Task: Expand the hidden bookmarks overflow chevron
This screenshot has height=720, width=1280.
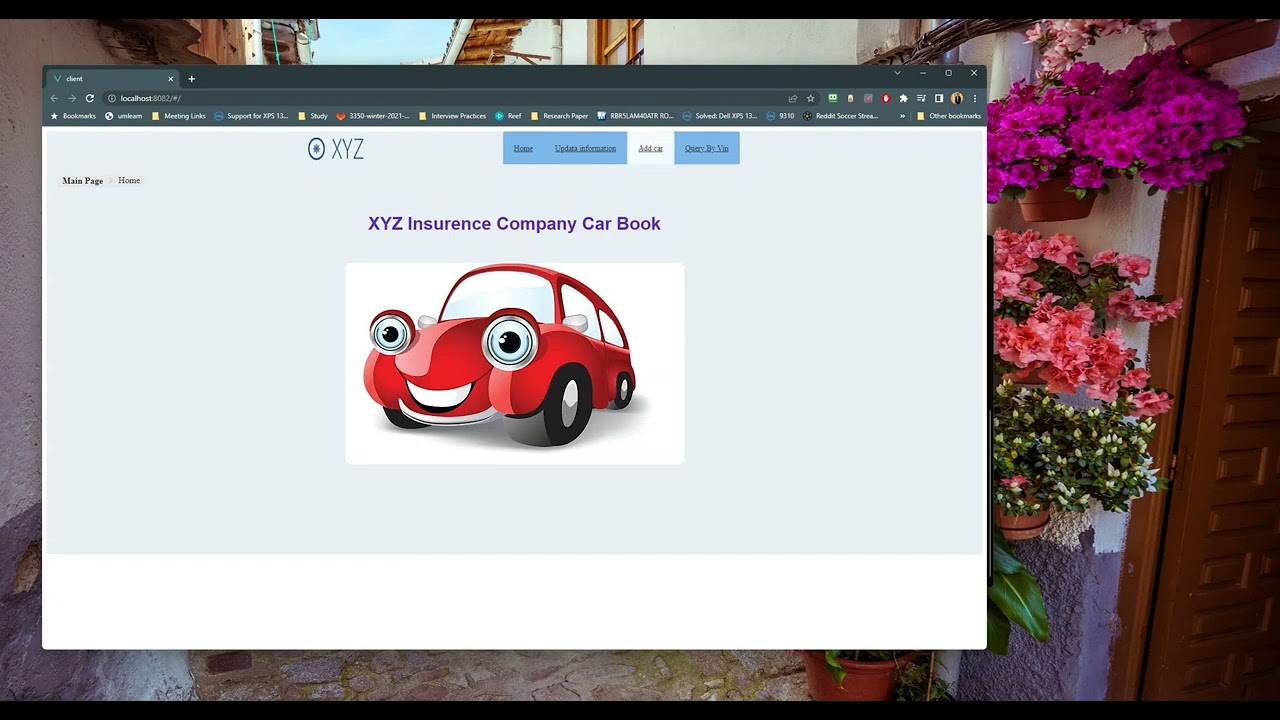Action: click(902, 116)
